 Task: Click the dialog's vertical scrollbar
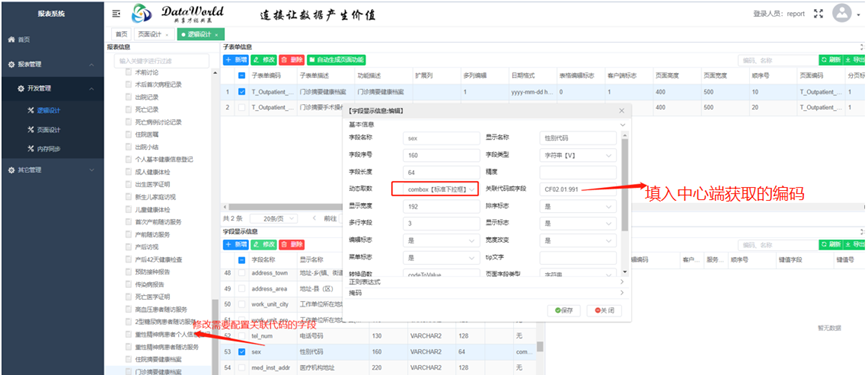tap(625, 184)
